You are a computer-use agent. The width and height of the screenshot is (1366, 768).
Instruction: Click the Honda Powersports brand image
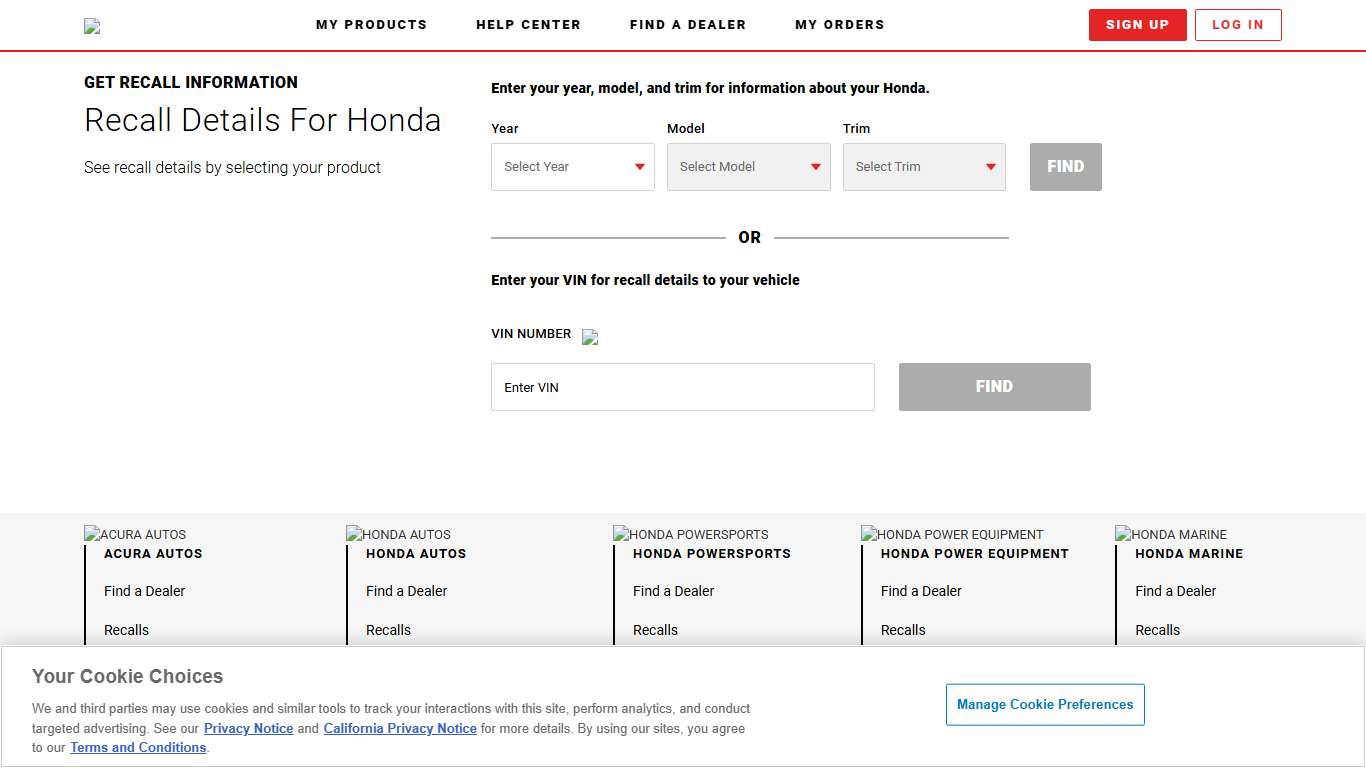(x=690, y=534)
